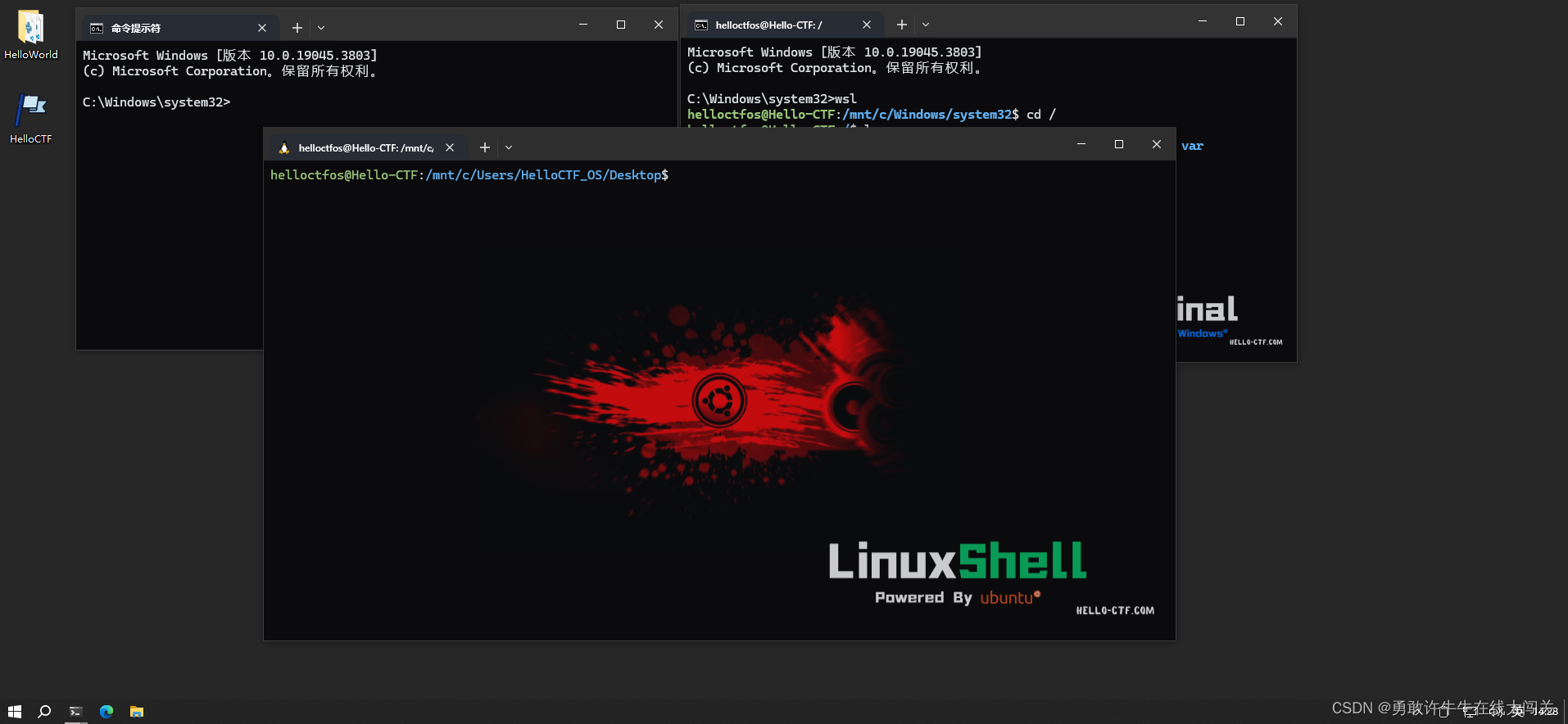Click the cmd icon on right terminal tab
This screenshot has width=1568, height=724.
[701, 25]
